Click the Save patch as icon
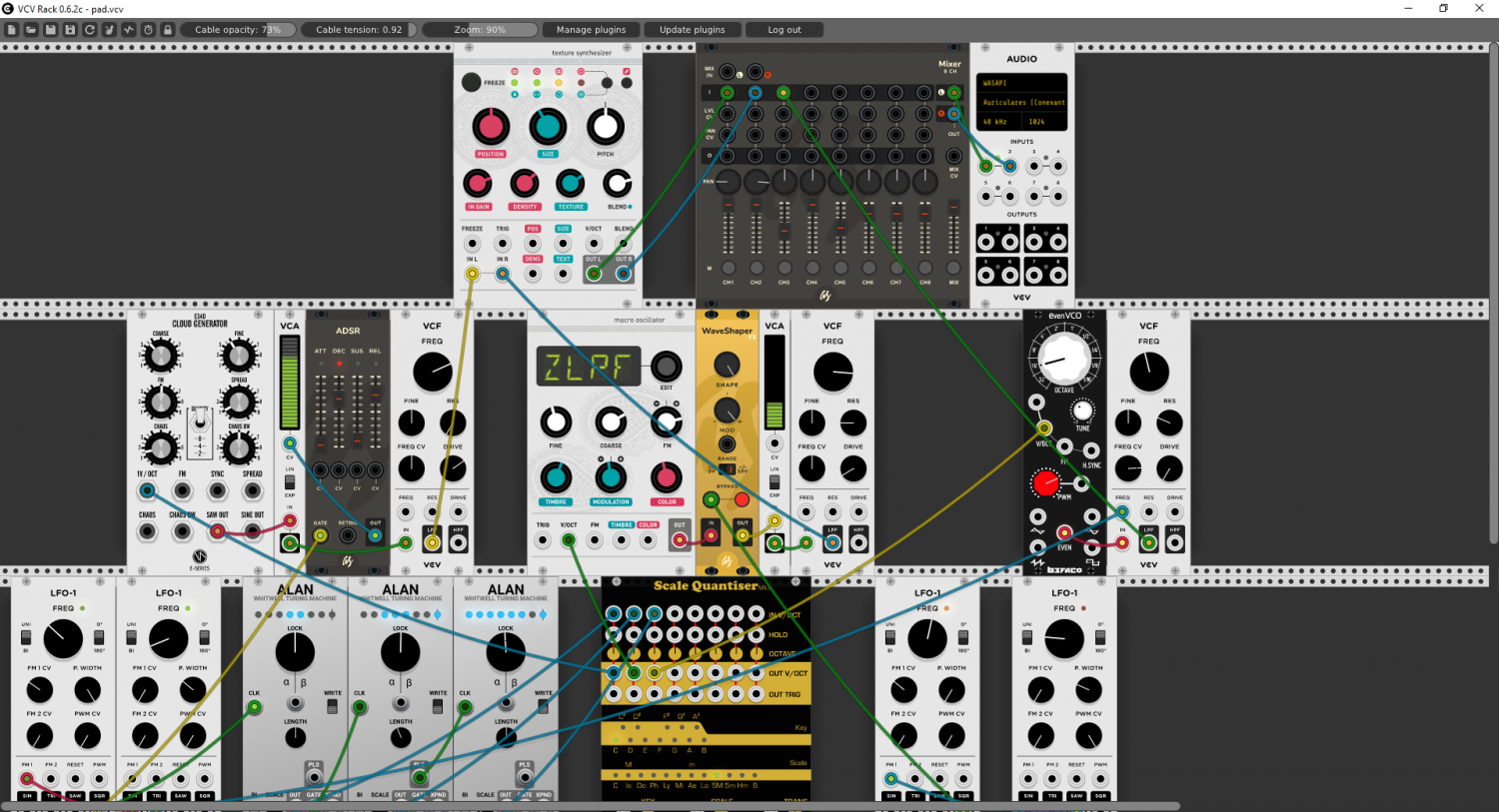Image resolution: width=1499 pixels, height=812 pixels. [70, 30]
